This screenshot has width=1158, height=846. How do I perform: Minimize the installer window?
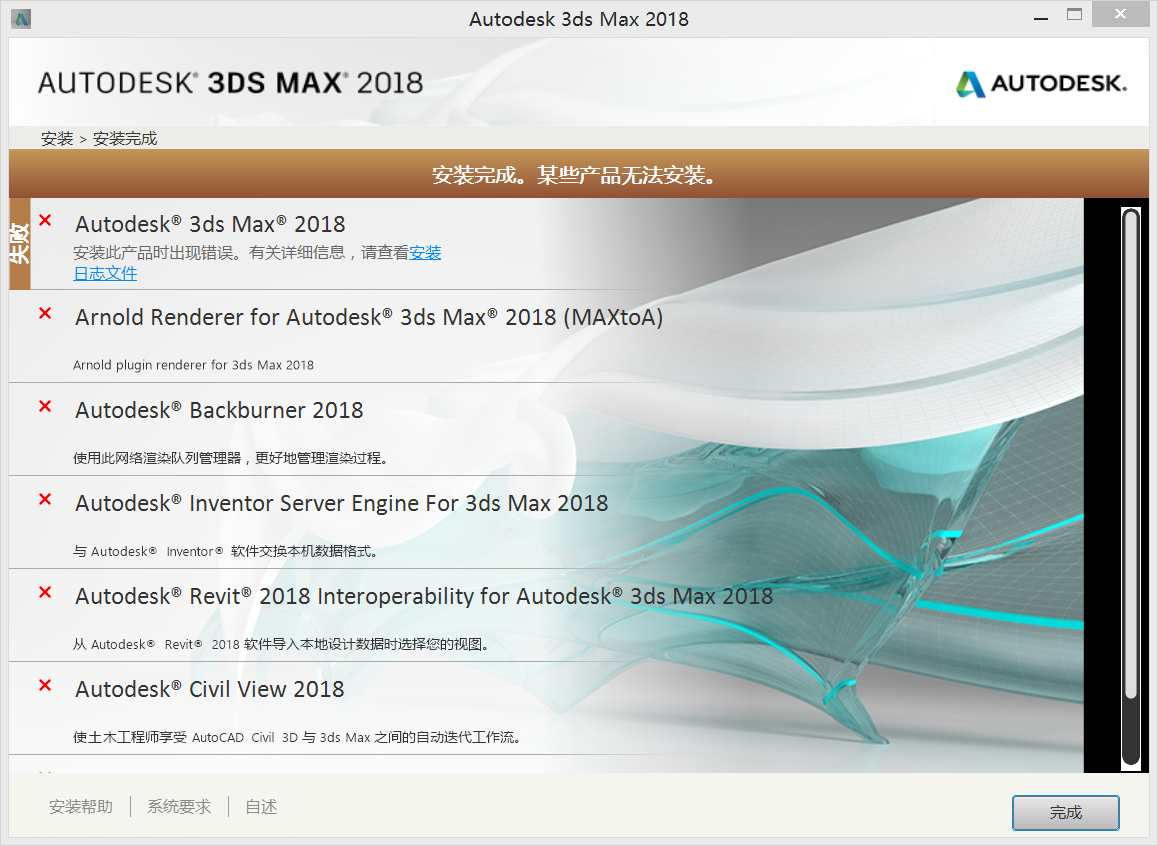coord(1041,16)
